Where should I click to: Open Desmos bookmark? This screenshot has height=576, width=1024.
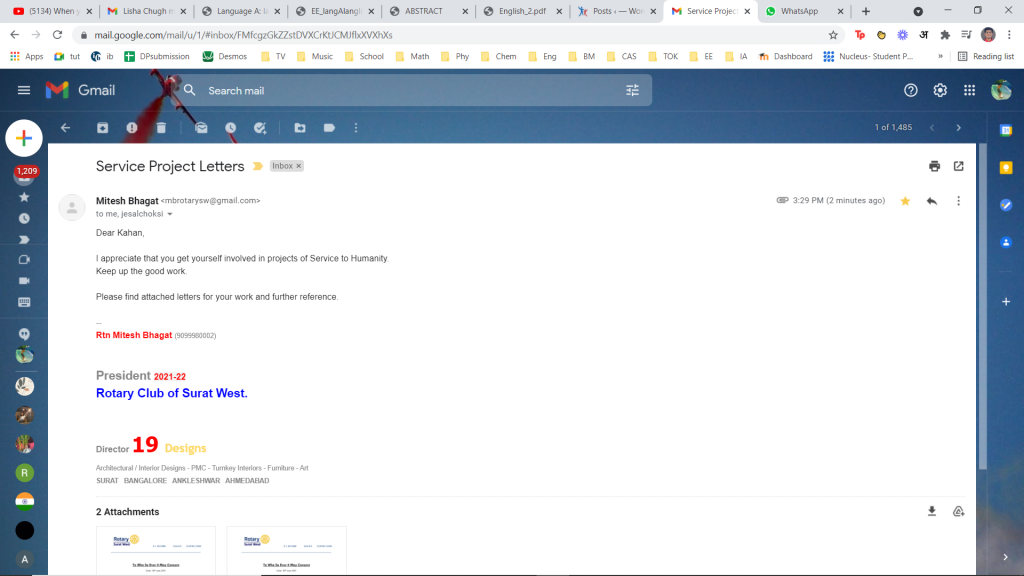(225, 57)
